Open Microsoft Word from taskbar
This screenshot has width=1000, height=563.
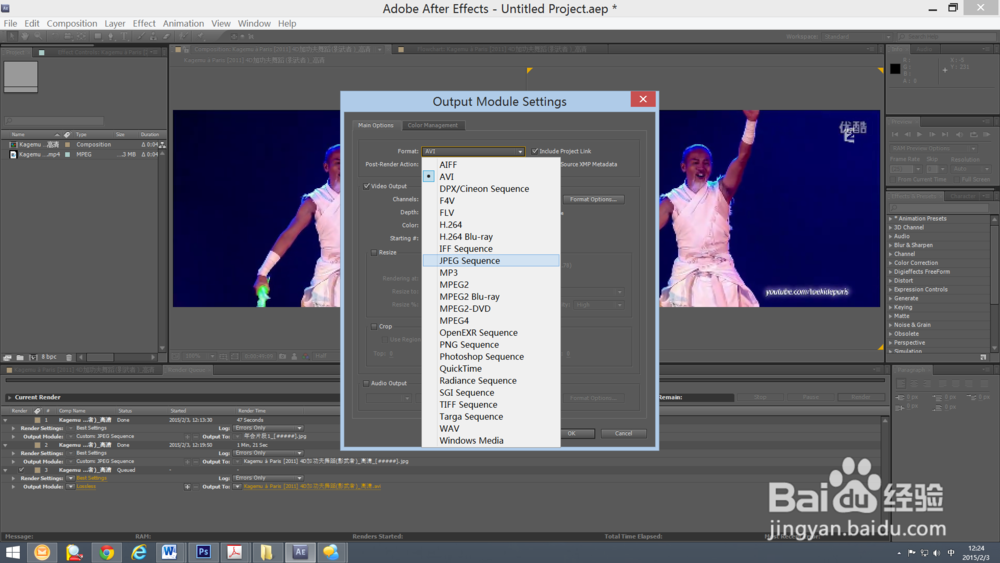(x=170, y=552)
